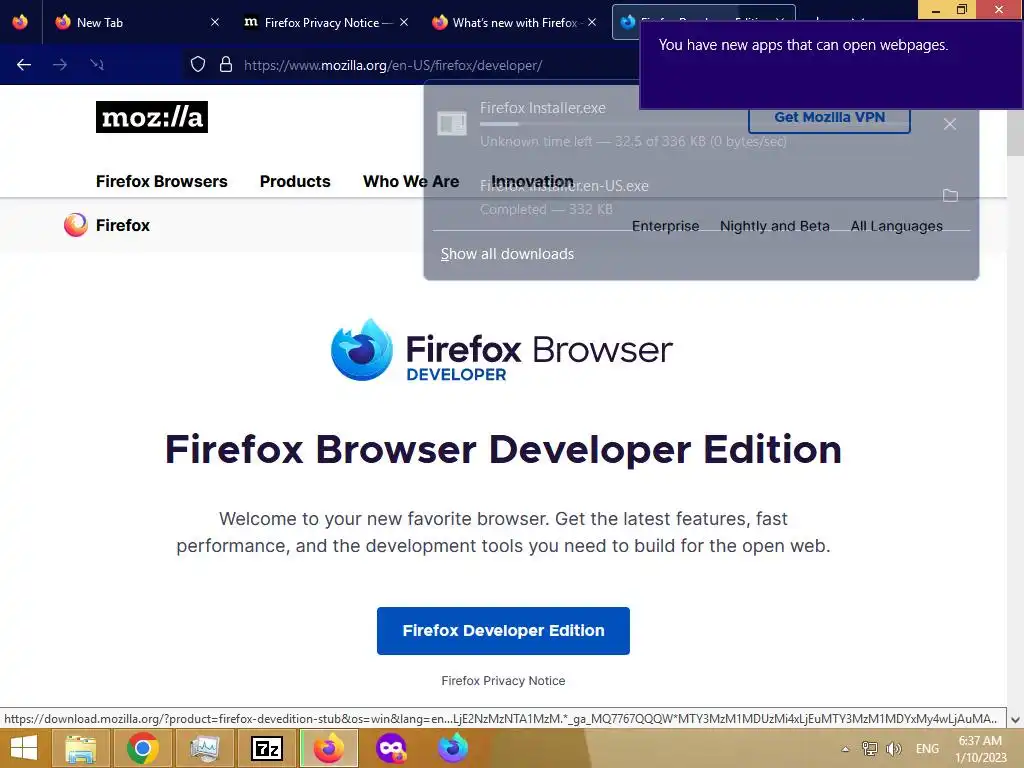The width and height of the screenshot is (1024, 768).
Task: Launch Google Chrome from taskbar
Action: 143,748
